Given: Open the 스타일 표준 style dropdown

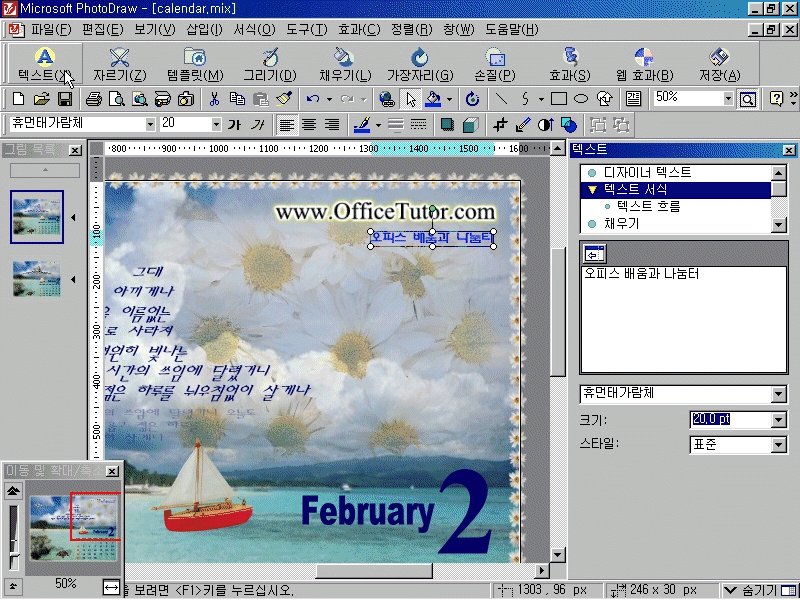Looking at the screenshot, I should (x=779, y=445).
